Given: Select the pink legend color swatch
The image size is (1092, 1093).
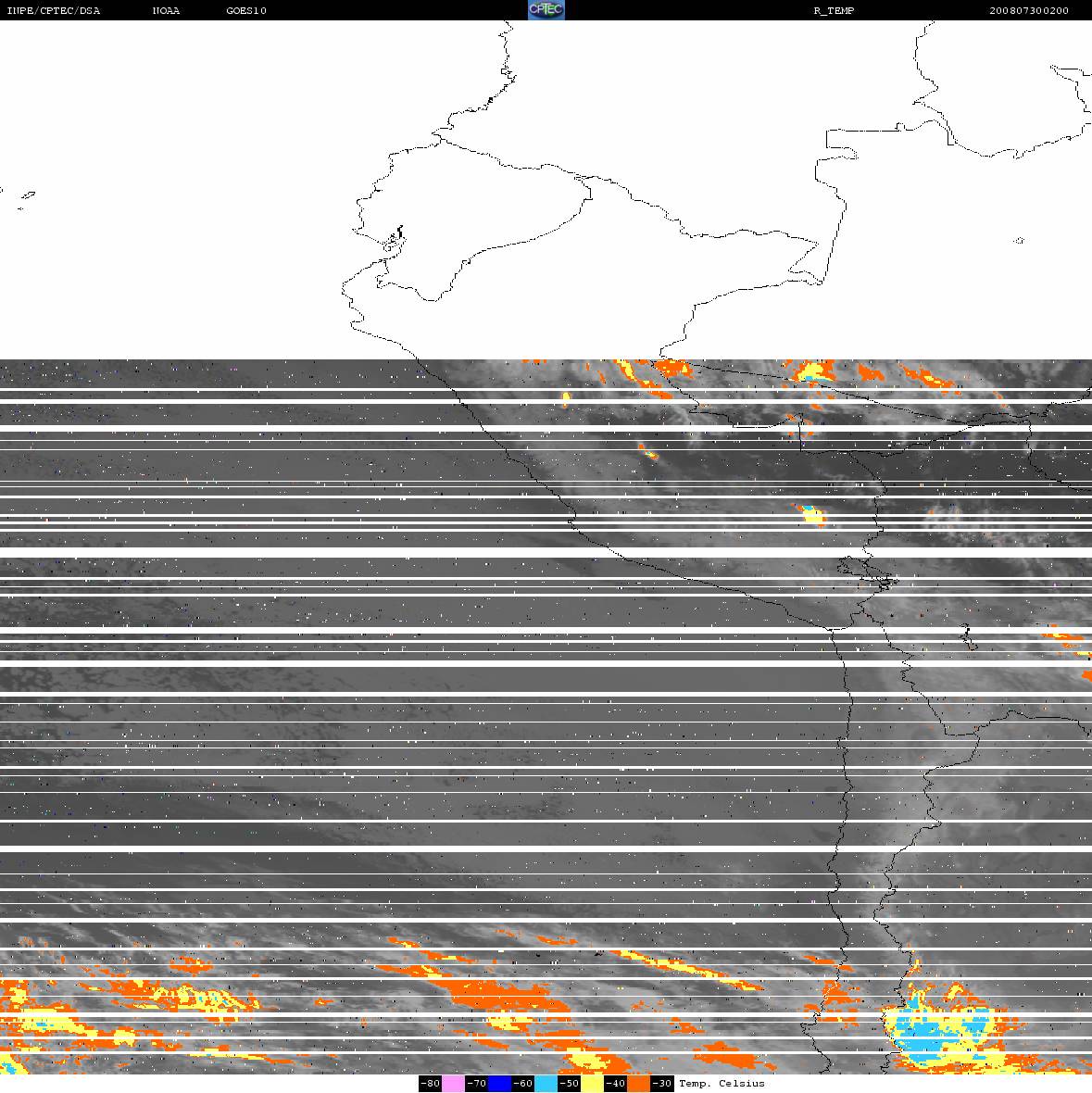Looking at the screenshot, I should (x=453, y=1083).
